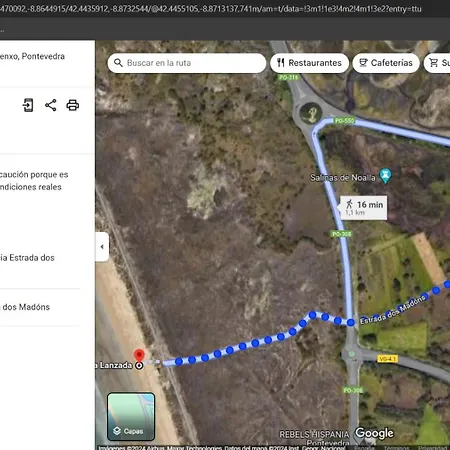Screen dimensions: 450x450
Task: Click the VG-4.1 road shield
Action: pyautogui.click(x=387, y=359)
